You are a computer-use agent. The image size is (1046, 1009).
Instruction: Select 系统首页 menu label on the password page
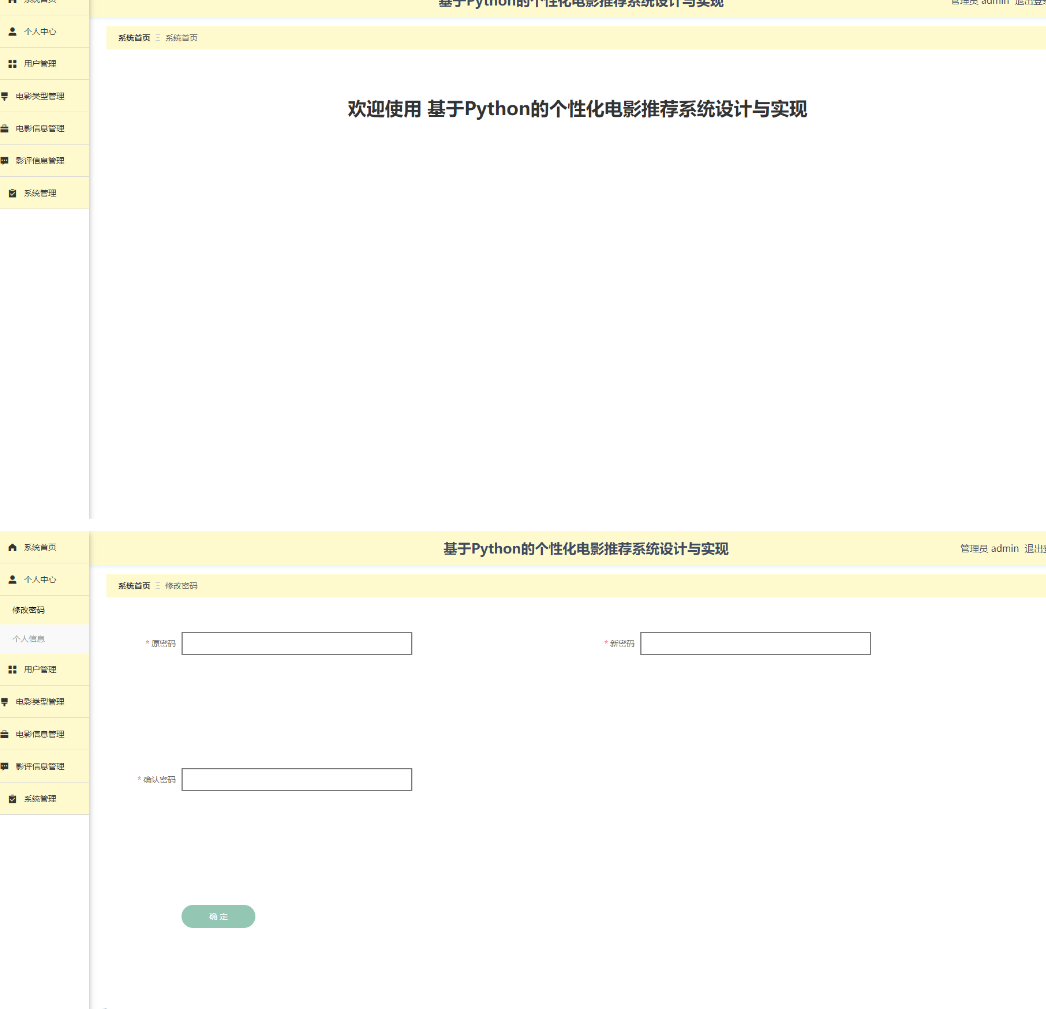click(x=40, y=548)
